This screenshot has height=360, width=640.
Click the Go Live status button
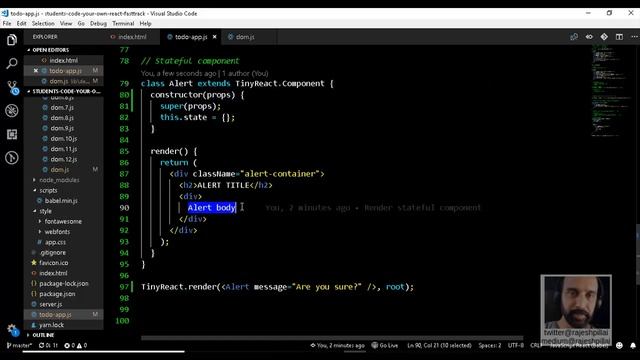click(384, 345)
